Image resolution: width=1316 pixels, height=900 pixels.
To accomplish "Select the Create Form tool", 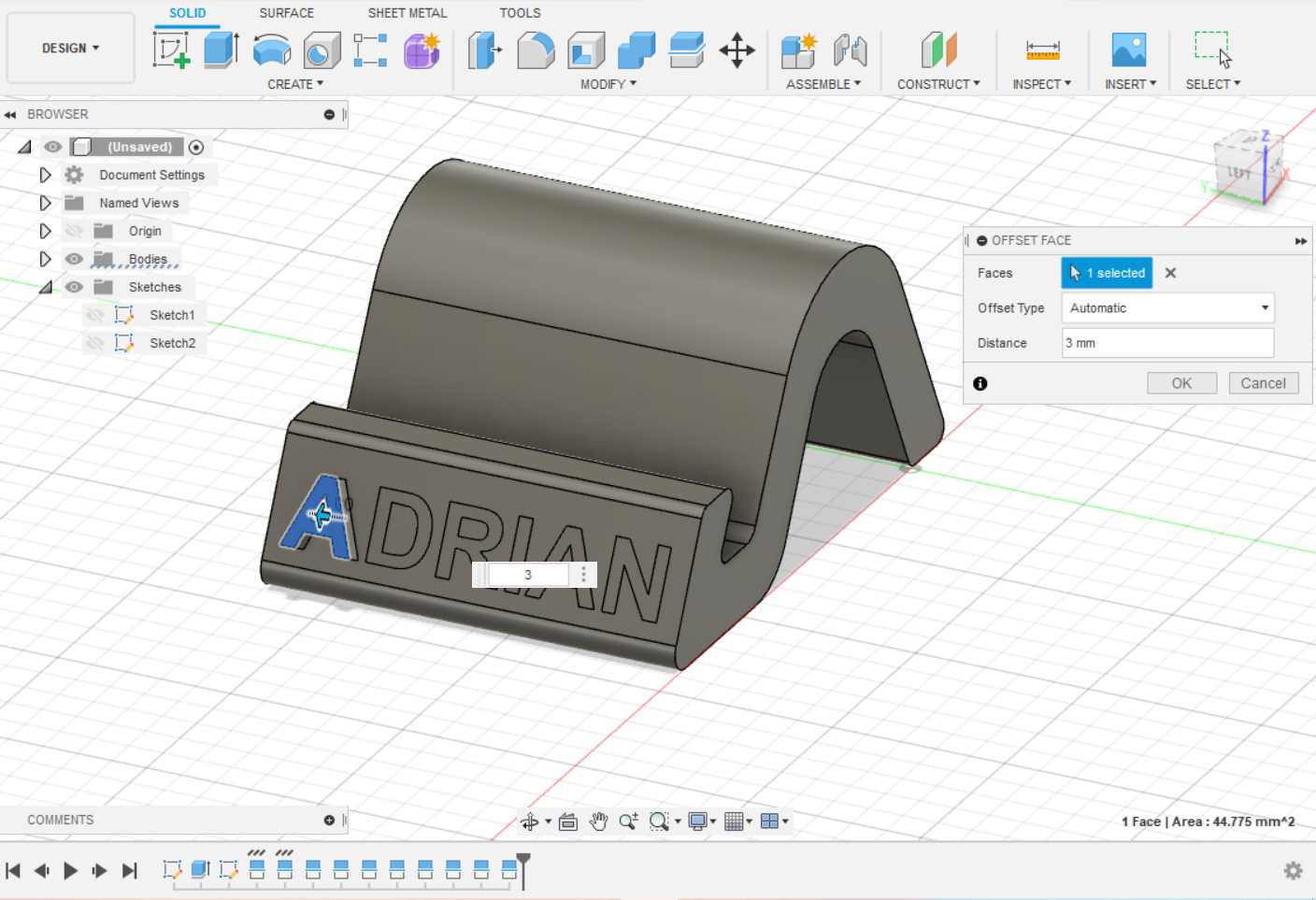I will [x=422, y=50].
